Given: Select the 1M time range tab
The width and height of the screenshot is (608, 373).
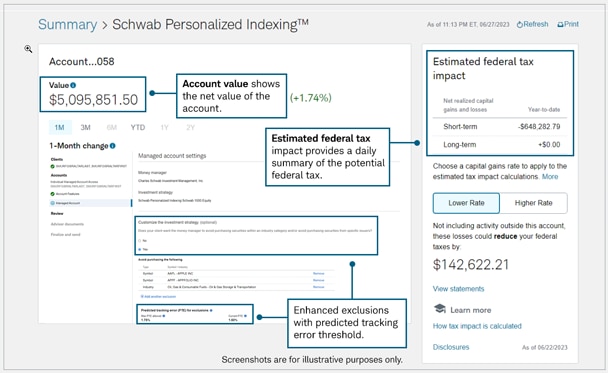Looking at the screenshot, I should (x=59, y=128).
